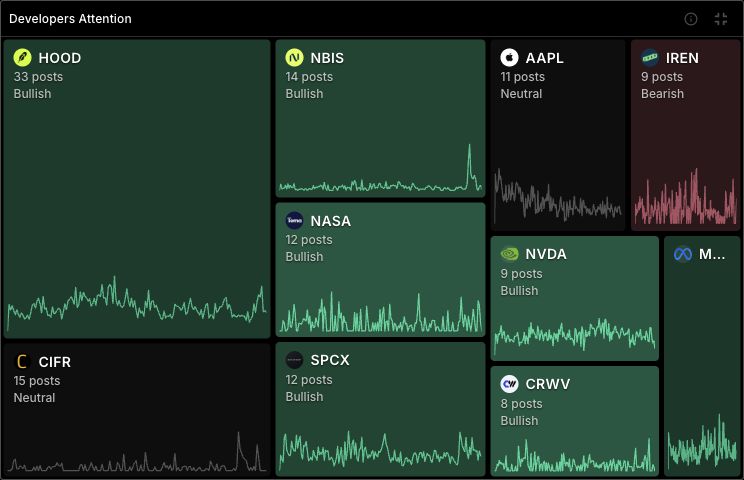
Task: Select the NASA ticker label
Action: coord(331,221)
